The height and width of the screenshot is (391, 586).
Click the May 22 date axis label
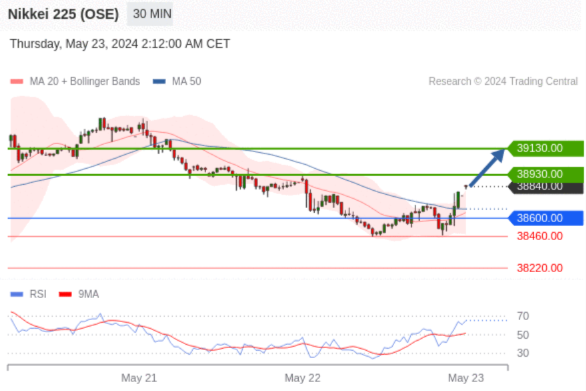(x=302, y=378)
